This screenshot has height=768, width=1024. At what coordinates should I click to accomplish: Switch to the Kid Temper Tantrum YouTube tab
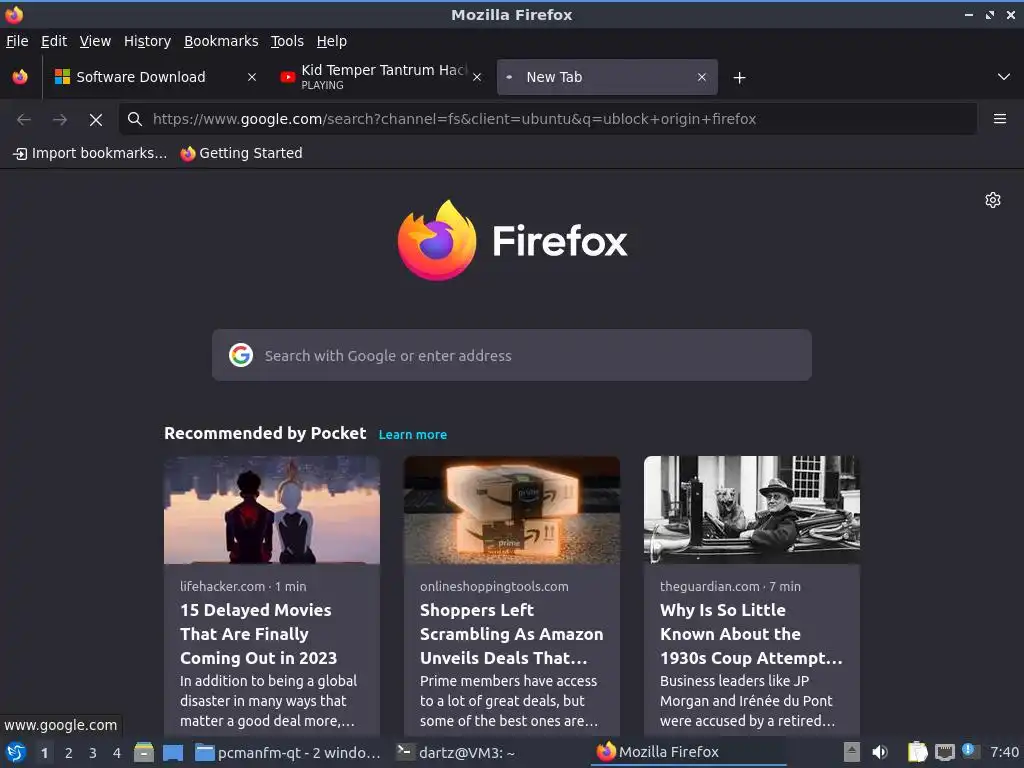[x=381, y=77]
